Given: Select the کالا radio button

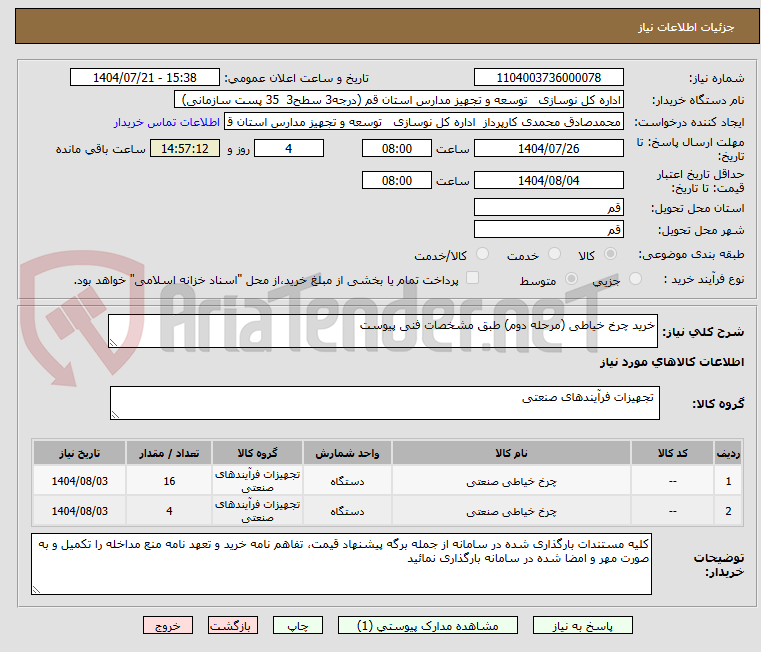Looking at the screenshot, I should click(x=611, y=253).
